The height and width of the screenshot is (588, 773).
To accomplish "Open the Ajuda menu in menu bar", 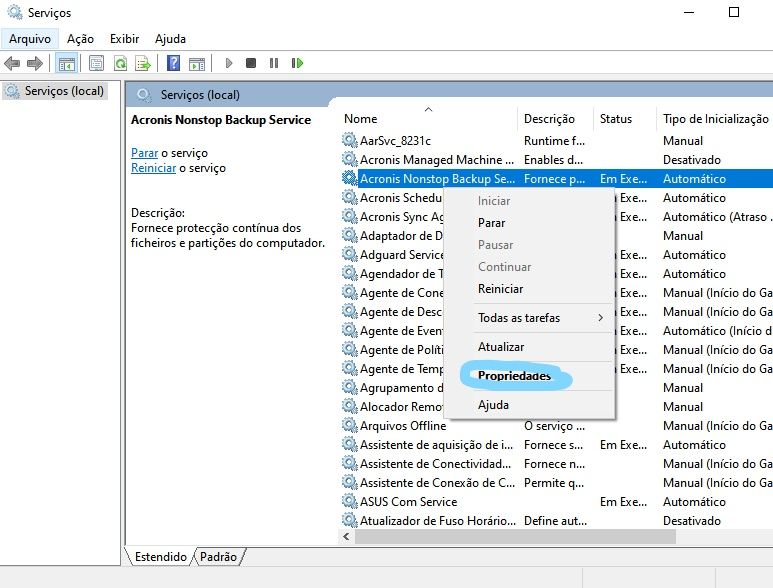I will [x=170, y=39].
